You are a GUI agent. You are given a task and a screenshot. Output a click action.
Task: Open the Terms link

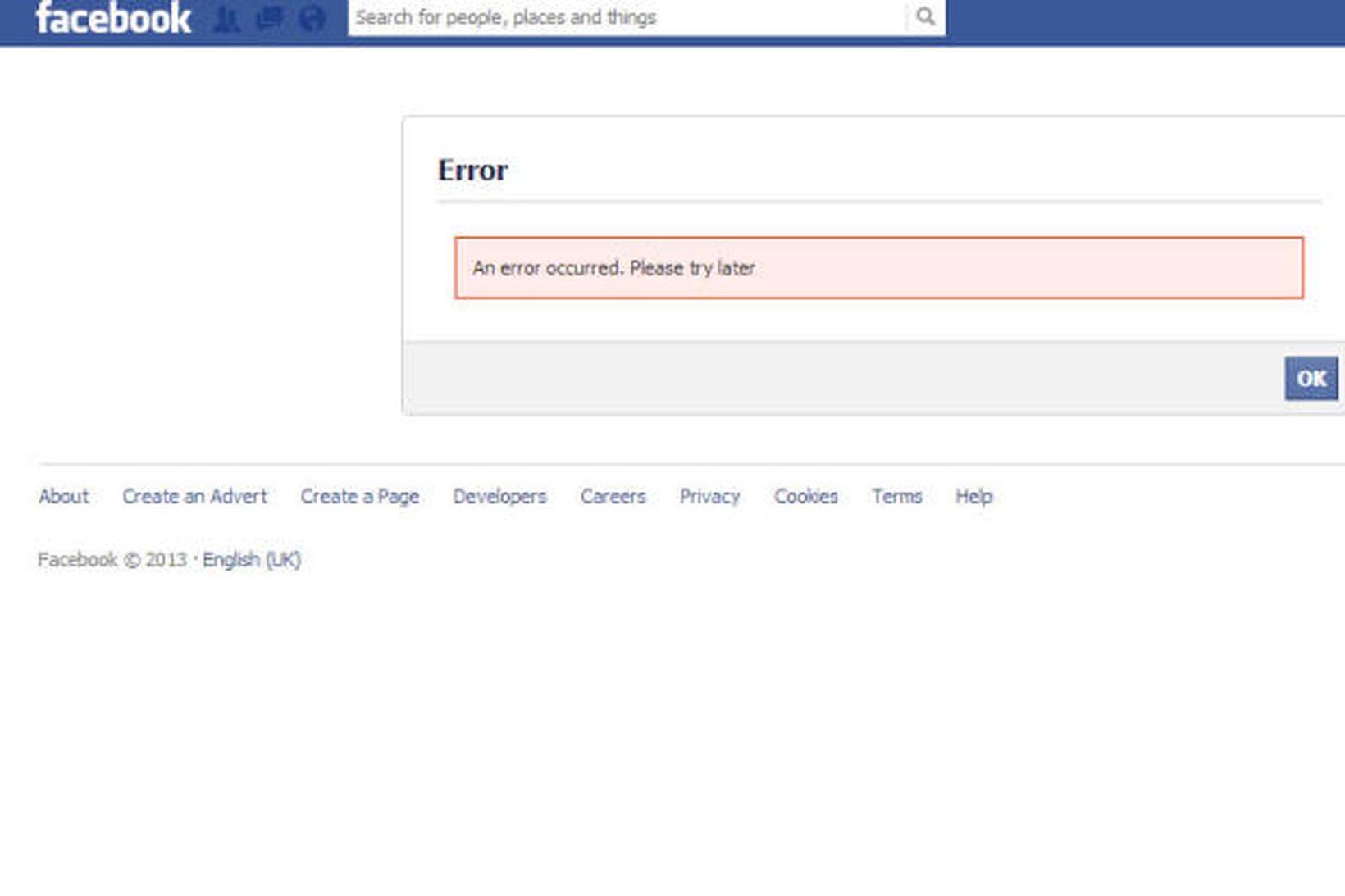pos(896,497)
